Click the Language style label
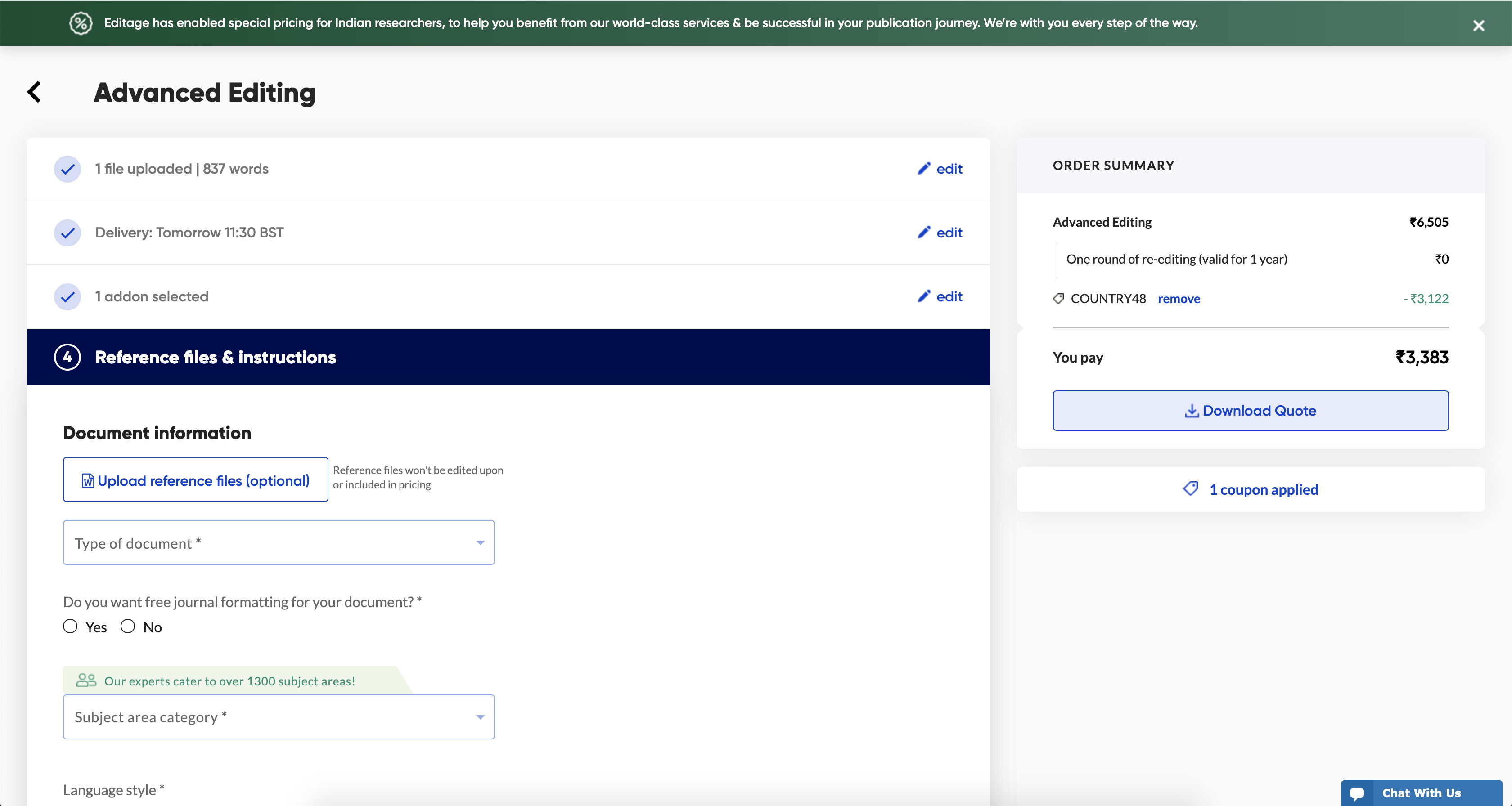 [x=113, y=790]
